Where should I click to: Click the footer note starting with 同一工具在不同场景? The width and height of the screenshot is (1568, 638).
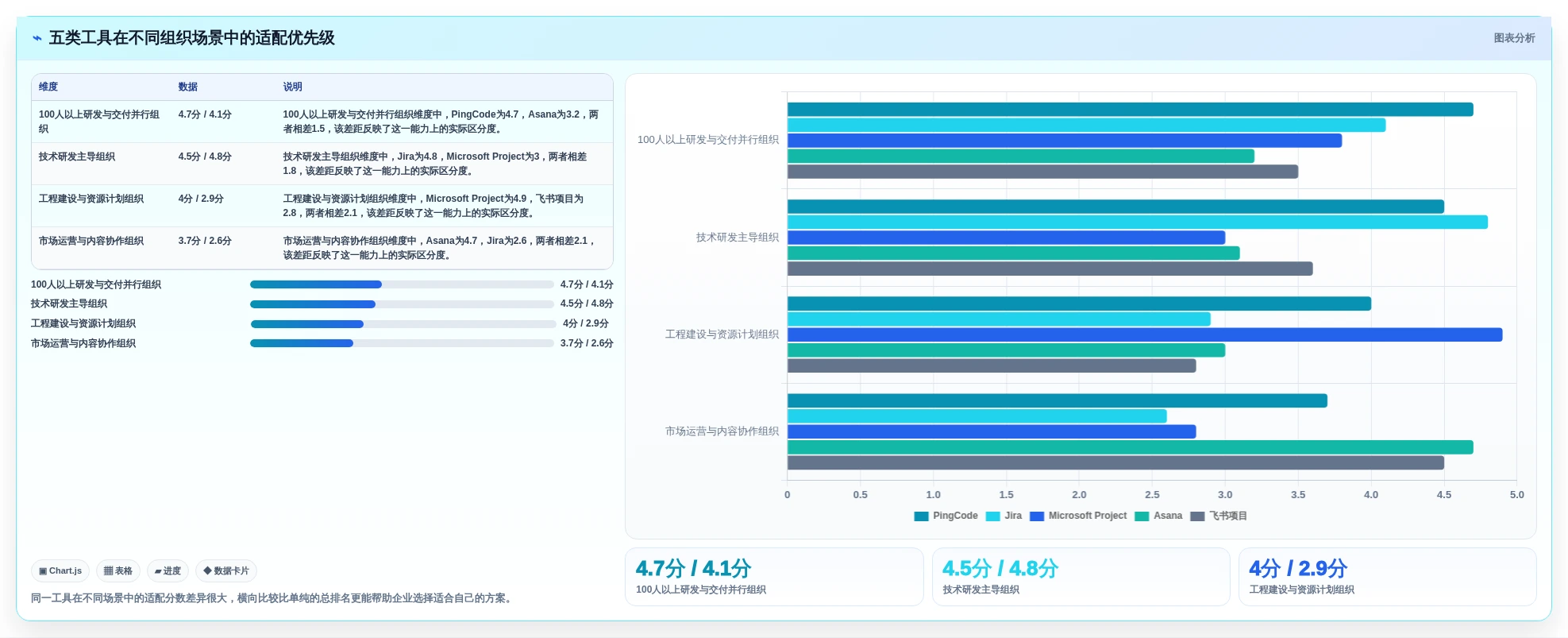coord(273,598)
